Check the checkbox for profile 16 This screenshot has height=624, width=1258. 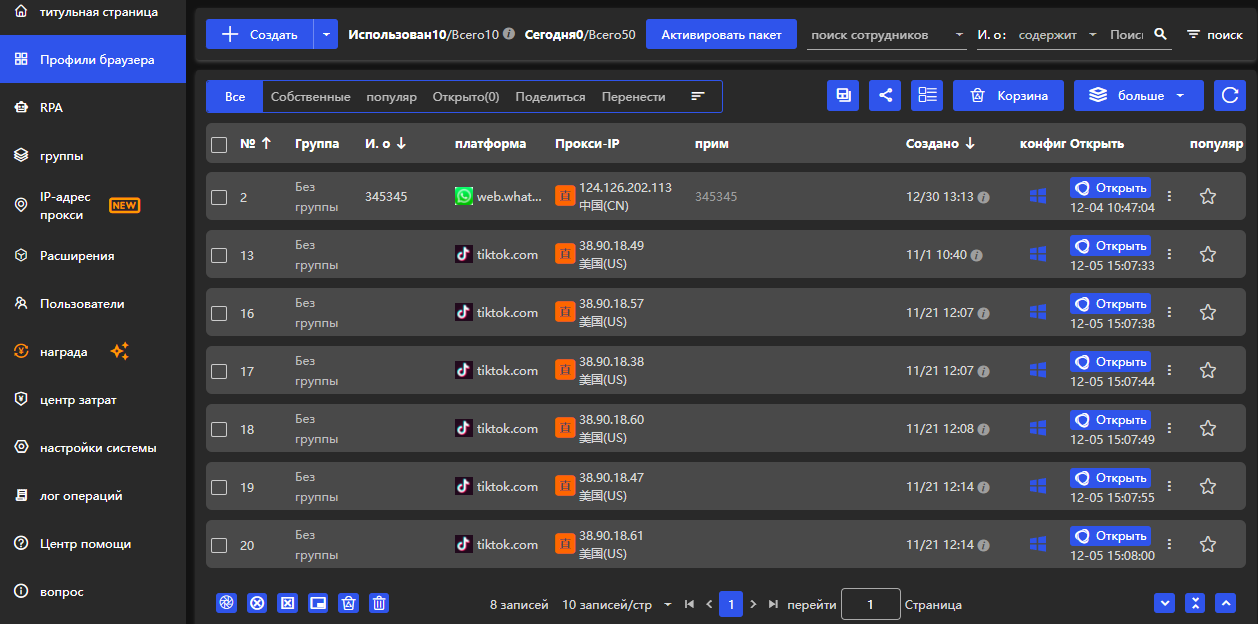[x=219, y=314]
